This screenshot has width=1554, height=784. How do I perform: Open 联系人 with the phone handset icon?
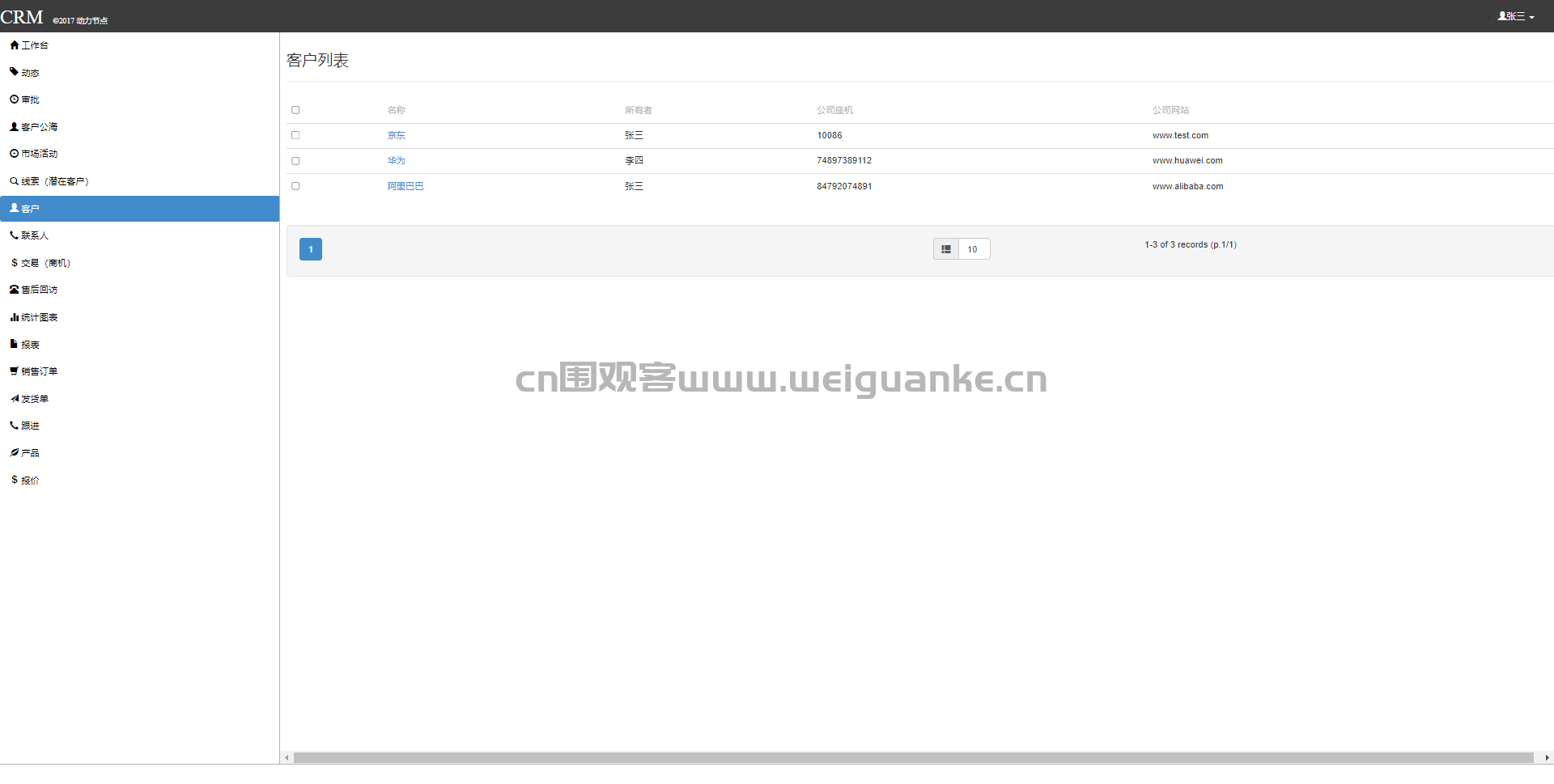click(x=29, y=235)
